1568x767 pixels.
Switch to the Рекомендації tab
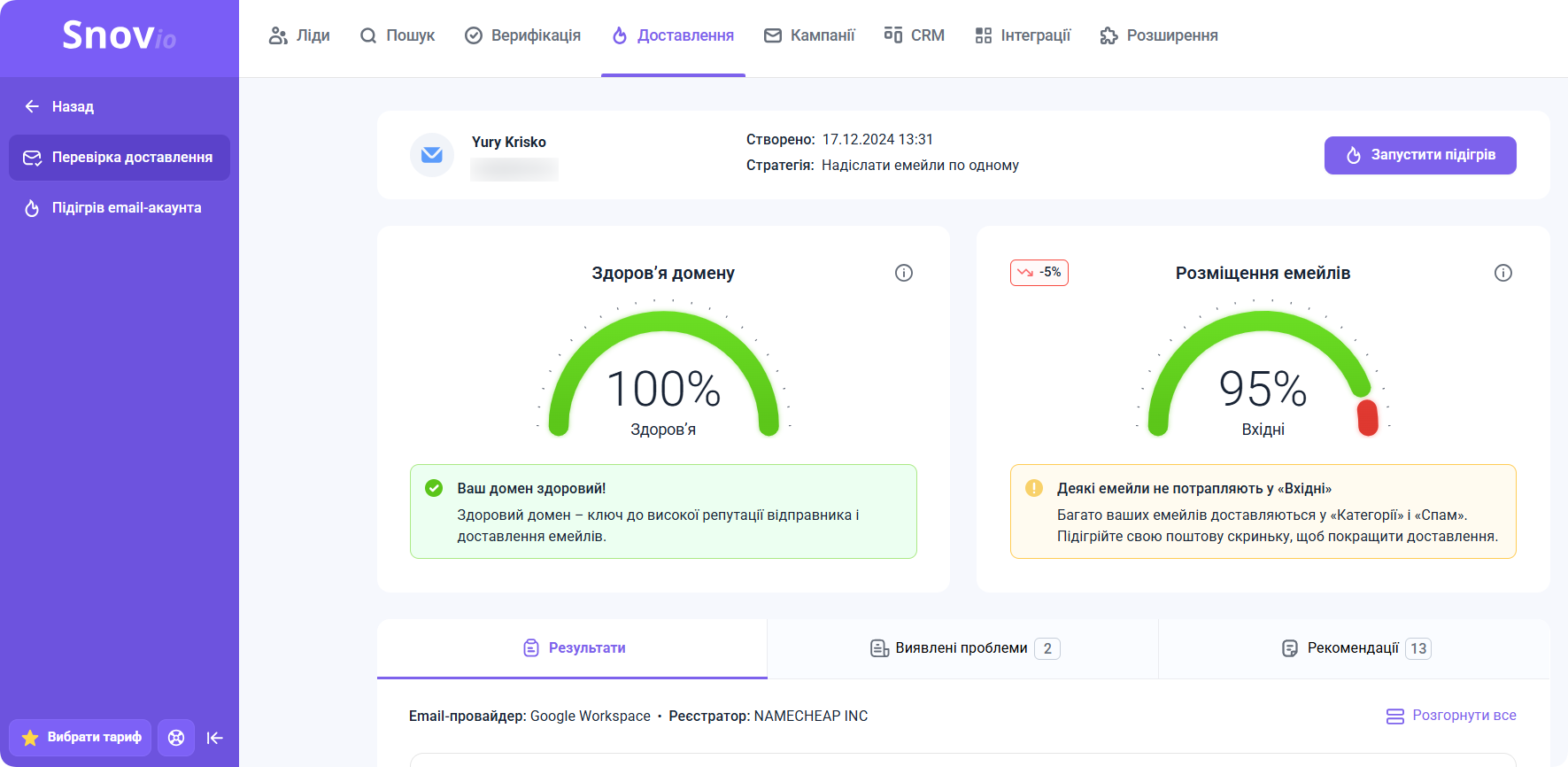(x=1355, y=648)
